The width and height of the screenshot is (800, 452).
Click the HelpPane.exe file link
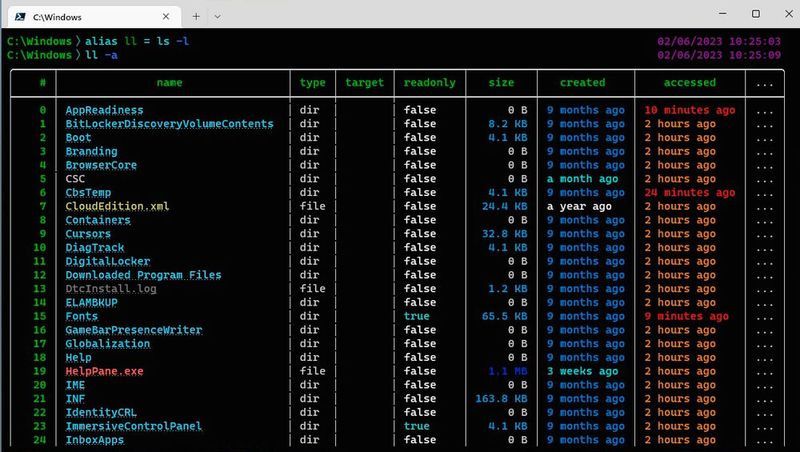click(x=104, y=371)
